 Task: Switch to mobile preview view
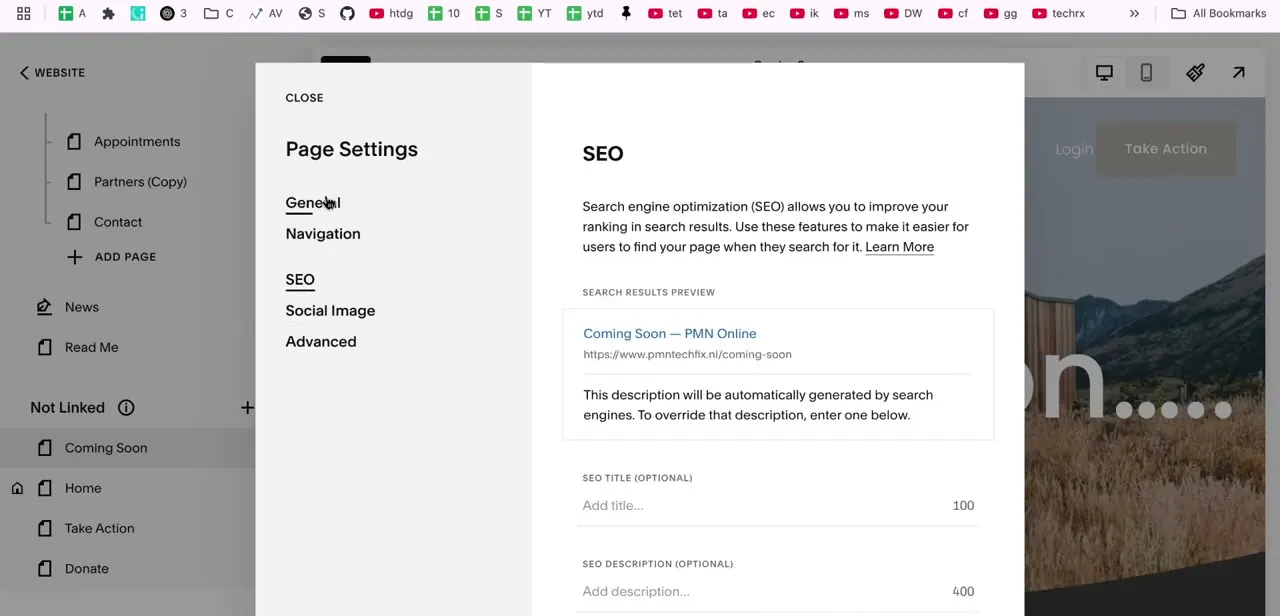point(1146,72)
